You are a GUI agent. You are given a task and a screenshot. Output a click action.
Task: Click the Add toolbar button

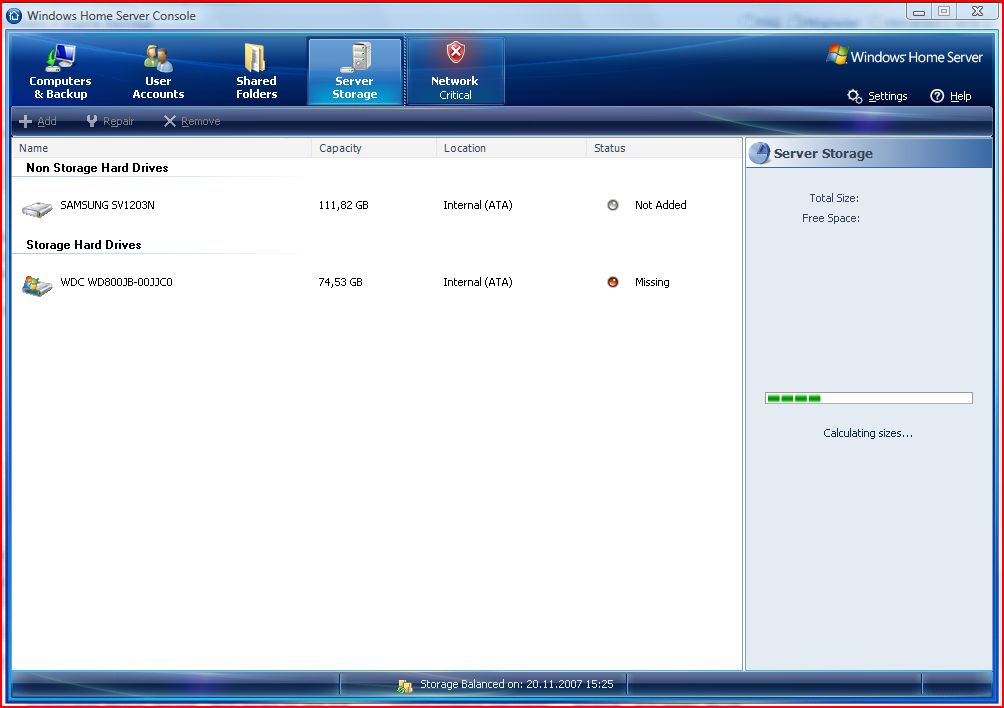click(x=38, y=121)
